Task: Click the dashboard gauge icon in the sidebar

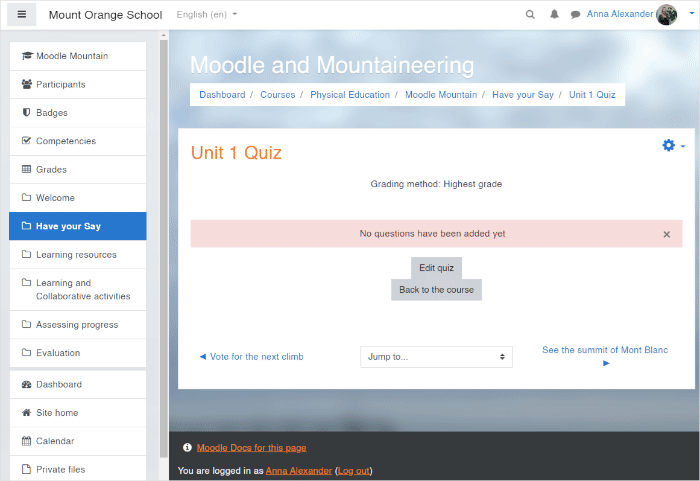Action: [26, 384]
